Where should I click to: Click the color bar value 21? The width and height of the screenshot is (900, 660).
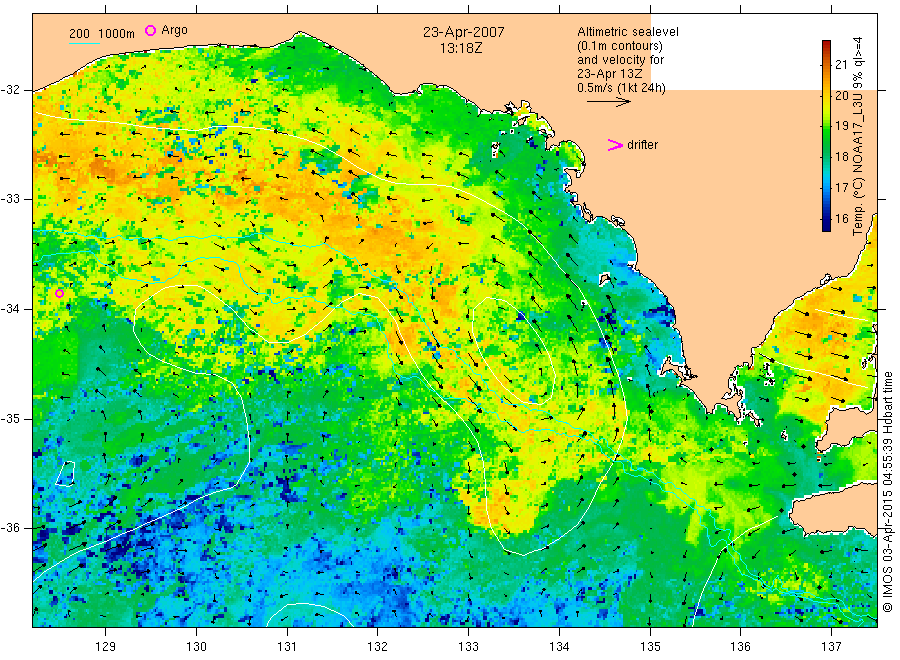[841, 64]
